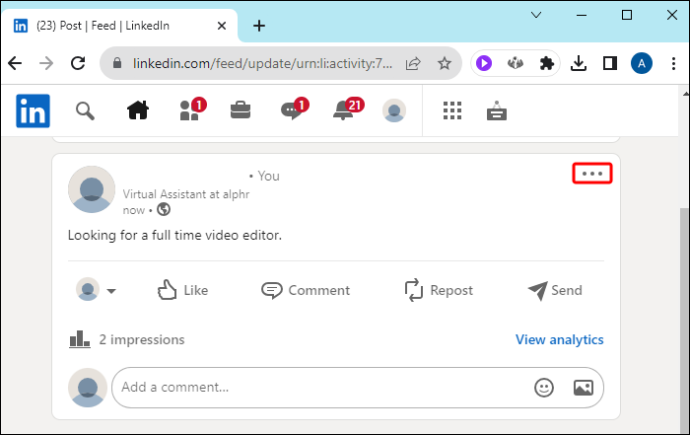Go to the LinkedIn Home icon
This screenshot has width=690, height=435.
(x=138, y=110)
